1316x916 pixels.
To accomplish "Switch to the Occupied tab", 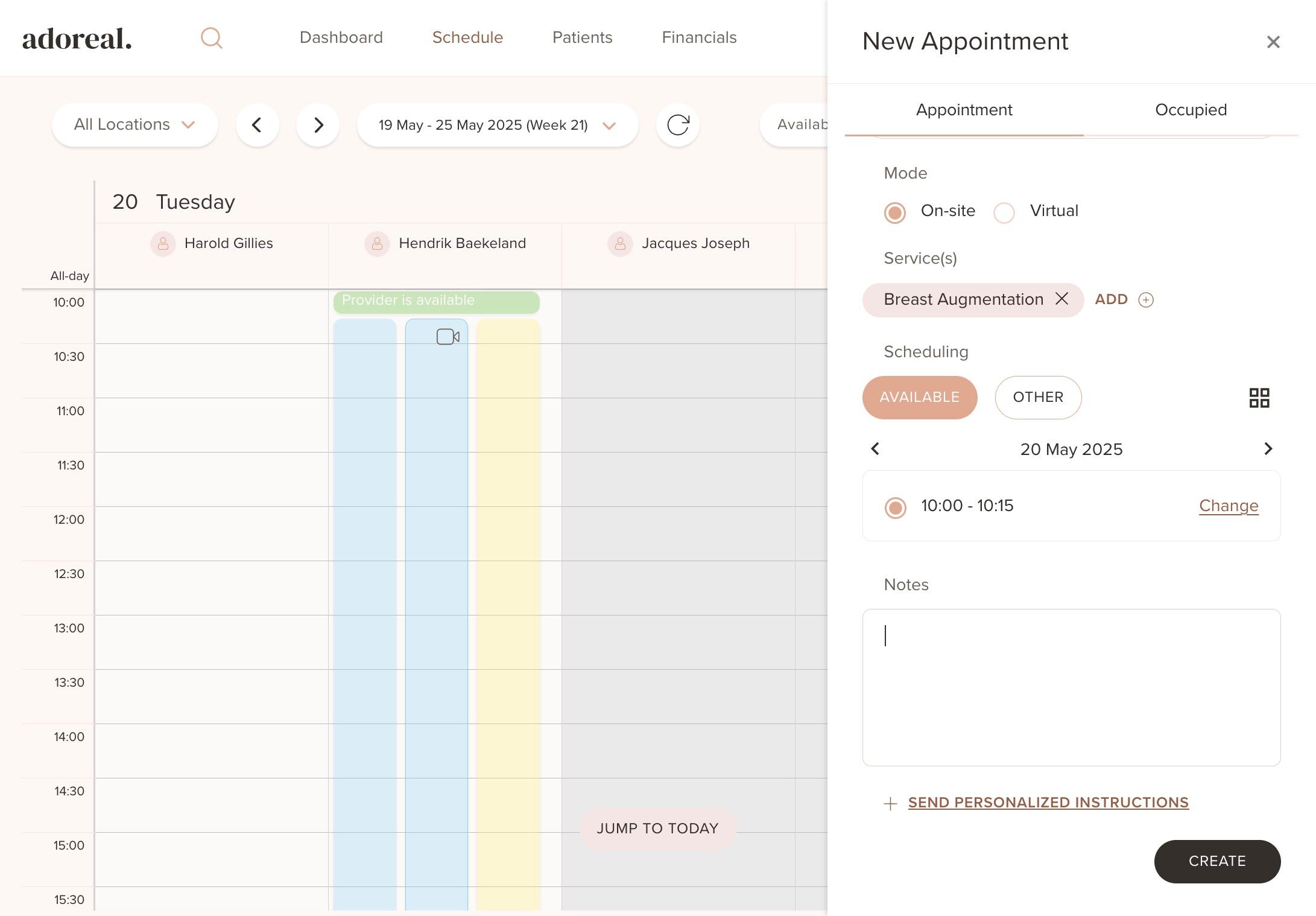I will pyautogui.click(x=1190, y=110).
